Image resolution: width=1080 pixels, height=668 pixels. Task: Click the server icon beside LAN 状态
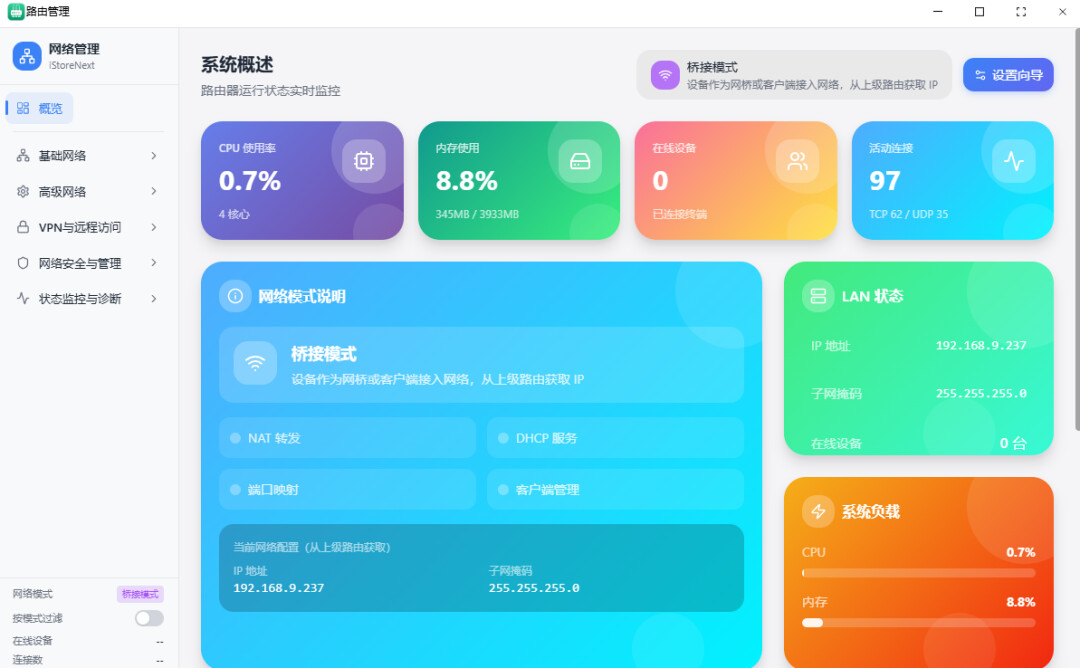coord(818,296)
